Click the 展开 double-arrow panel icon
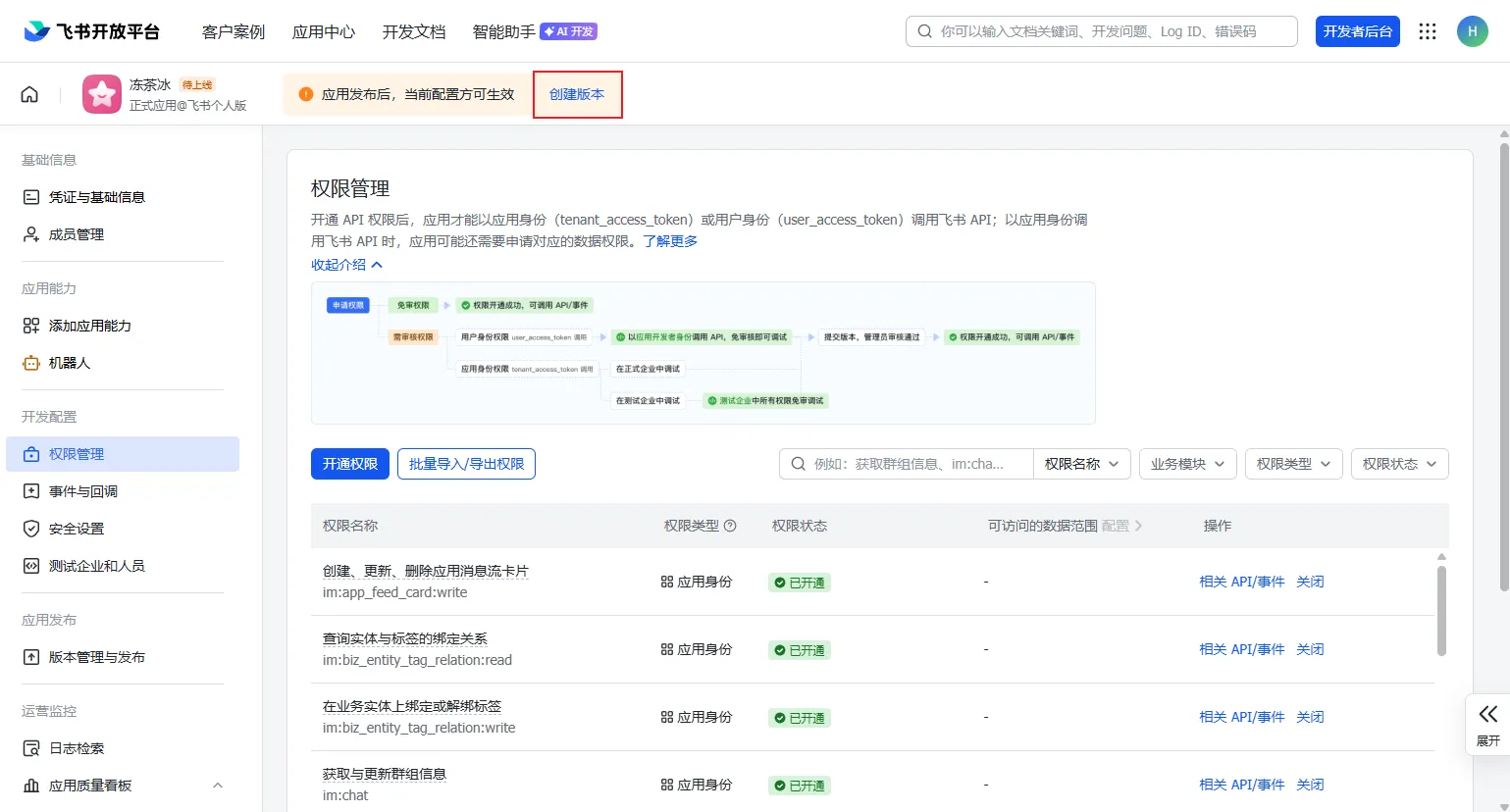Viewport: 1510px width, 812px height. (1487, 714)
